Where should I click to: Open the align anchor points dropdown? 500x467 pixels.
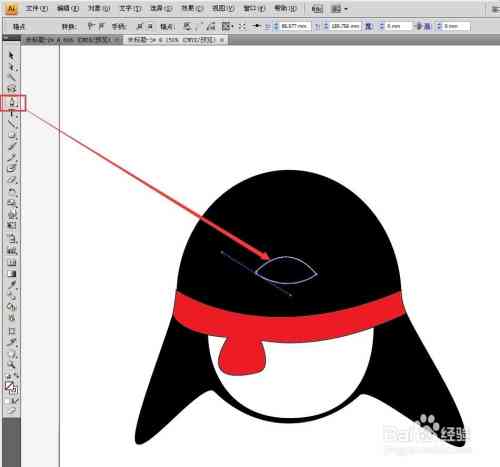[x=228, y=26]
